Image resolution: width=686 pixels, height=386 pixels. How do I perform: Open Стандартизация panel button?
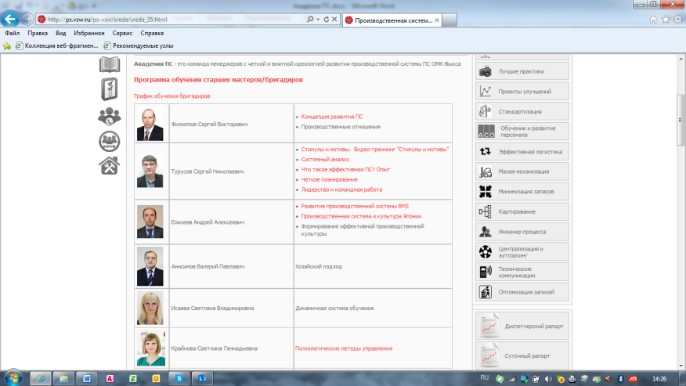click(522, 111)
